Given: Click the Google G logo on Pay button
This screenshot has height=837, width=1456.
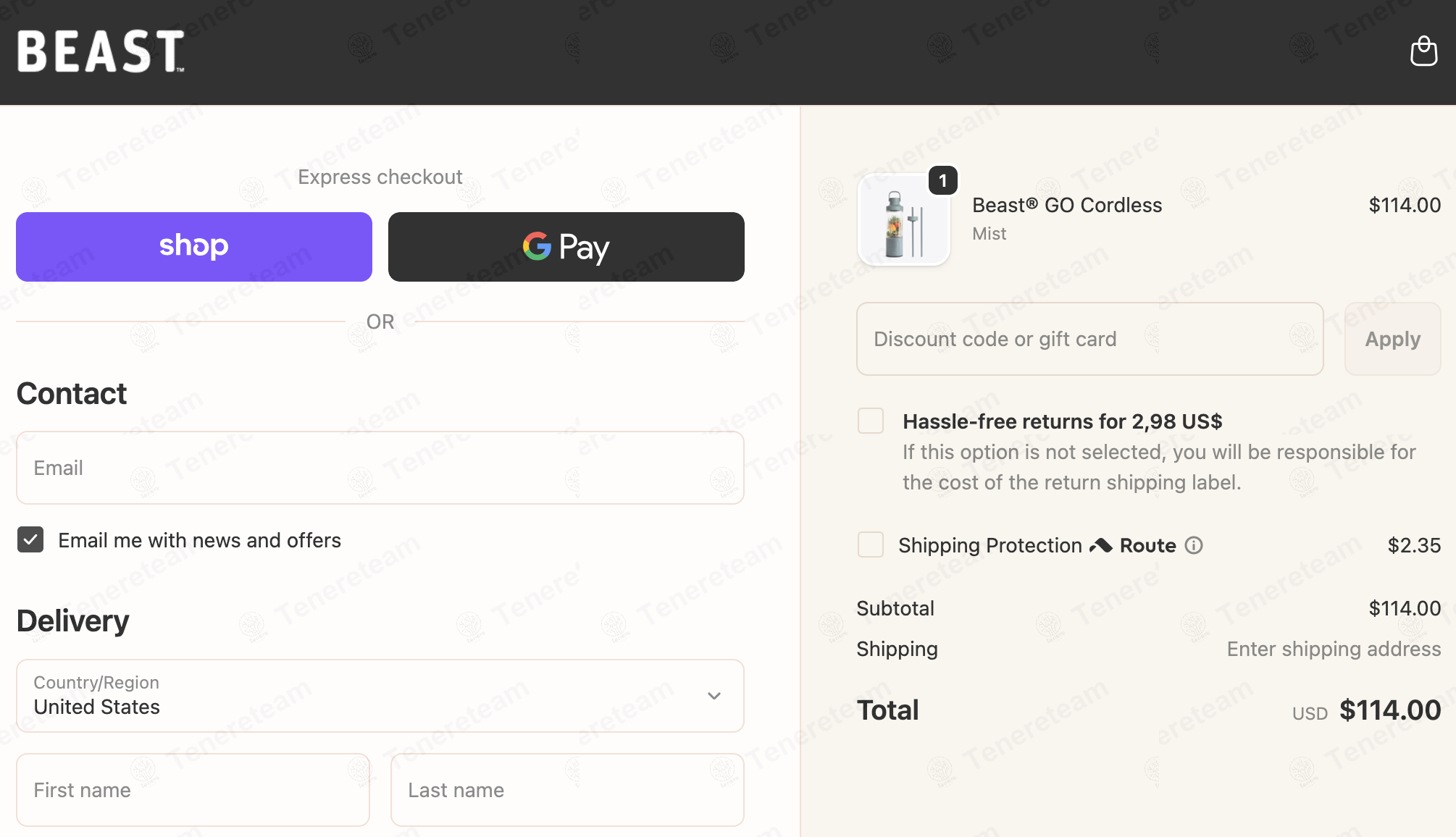Looking at the screenshot, I should 537,246.
